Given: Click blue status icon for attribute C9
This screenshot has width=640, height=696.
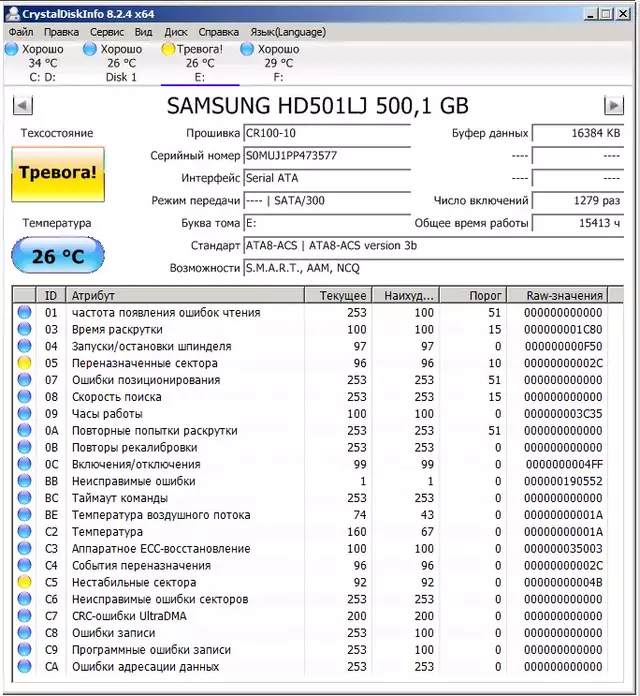Looking at the screenshot, I should (24, 649).
